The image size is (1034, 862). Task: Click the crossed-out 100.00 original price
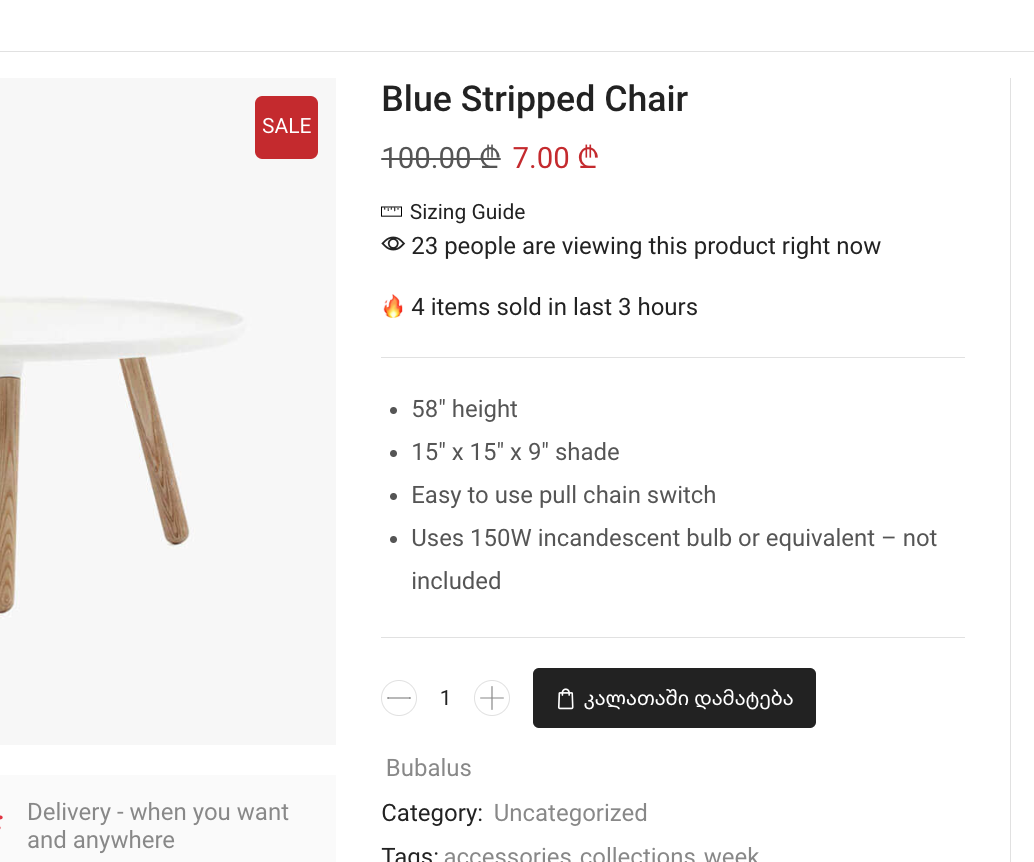(441, 158)
